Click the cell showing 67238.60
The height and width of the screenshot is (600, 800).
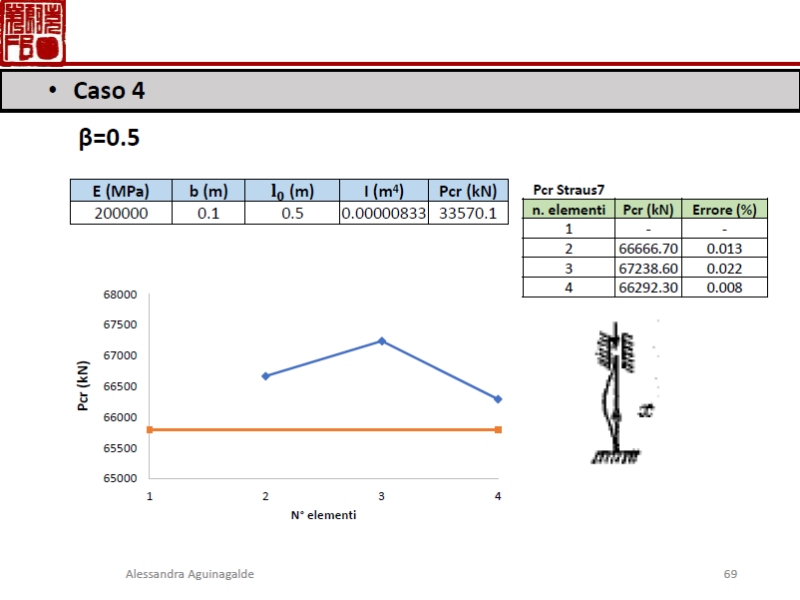click(x=648, y=268)
